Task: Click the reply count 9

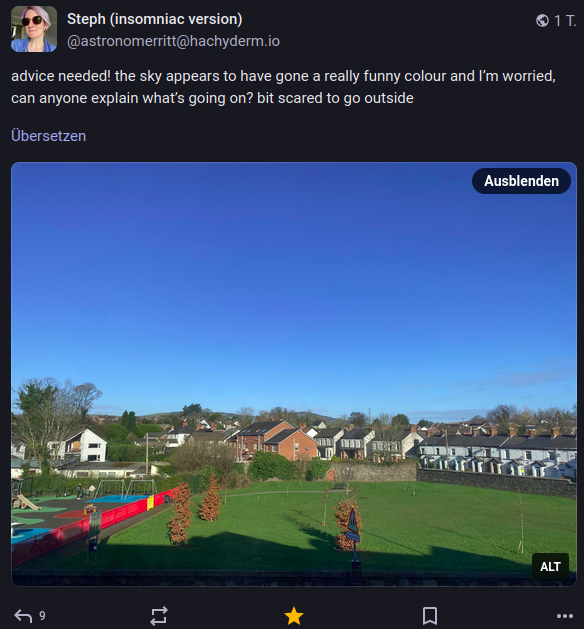Action: click(42, 616)
